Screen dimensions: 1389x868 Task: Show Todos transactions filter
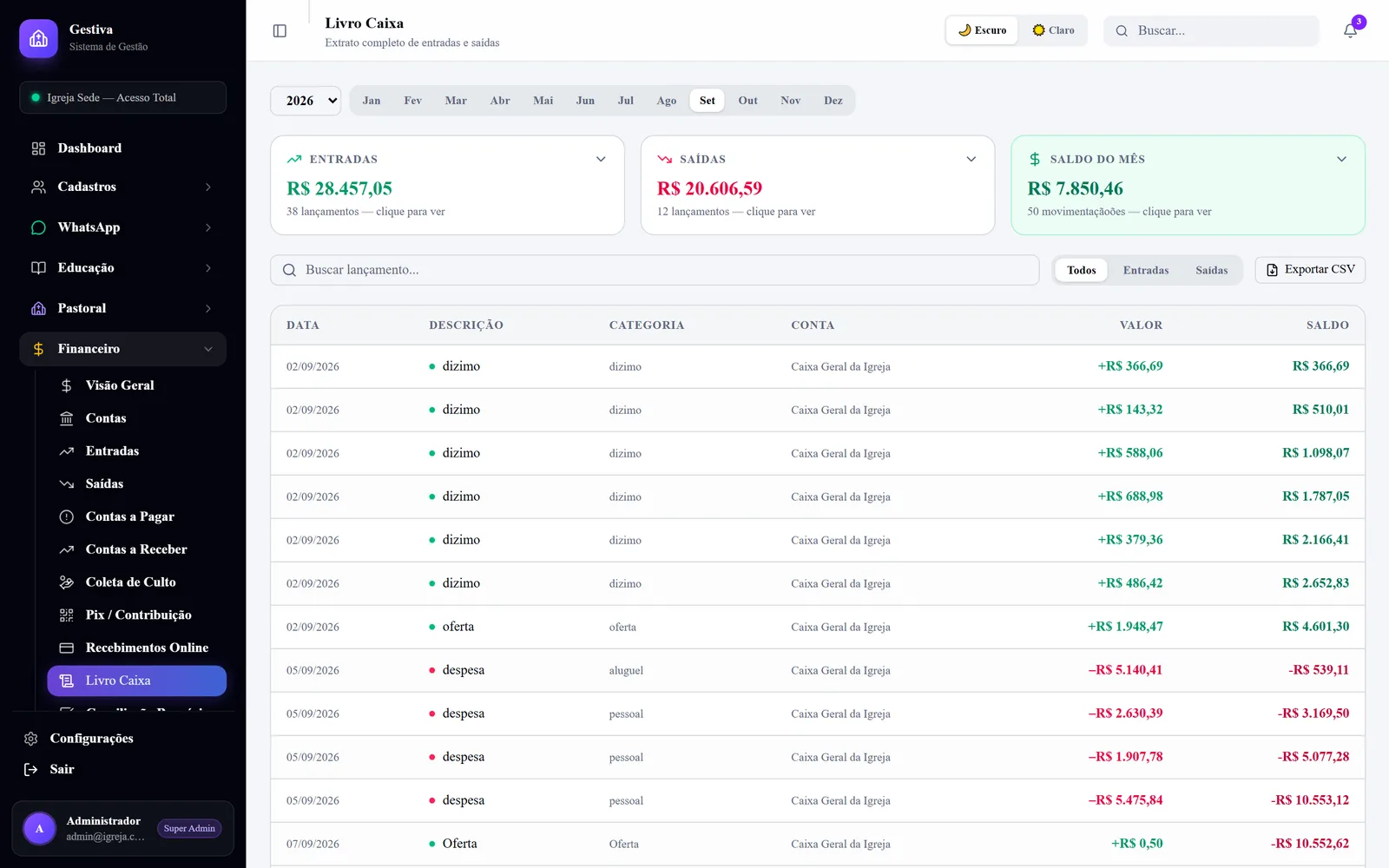(1081, 270)
